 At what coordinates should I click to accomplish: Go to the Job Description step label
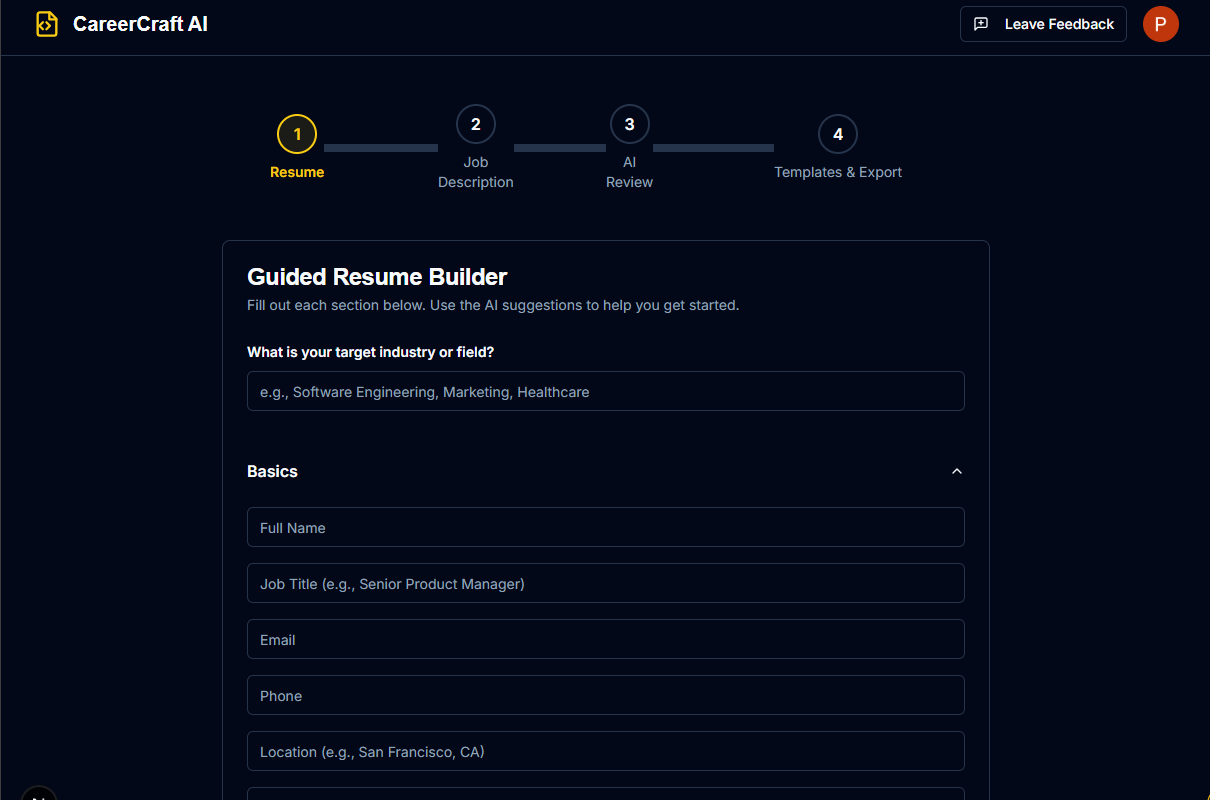coord(476,172)
